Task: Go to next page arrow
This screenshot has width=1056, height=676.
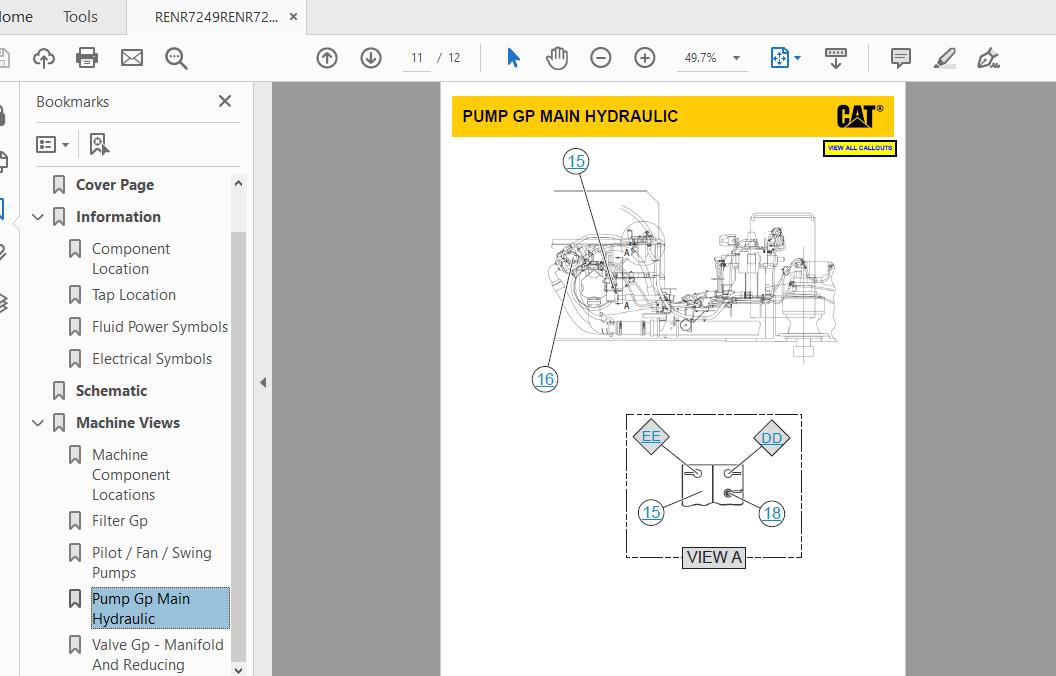Action: pyautogui.click(x=371, y=58)
